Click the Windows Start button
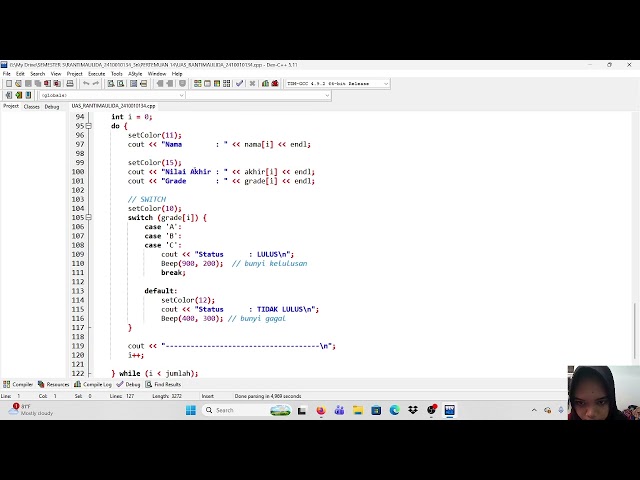This screenshot has width=640, height=480. [191, 410]
